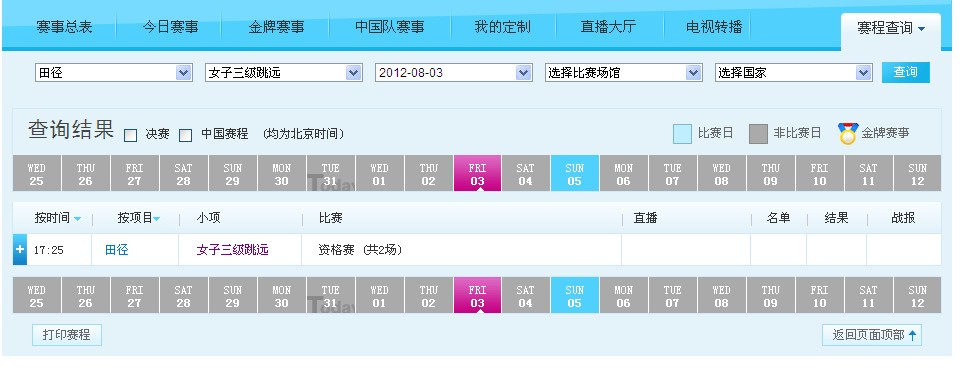
Task: Open the 选择国家 country dropdown
Action: [794, 73]
